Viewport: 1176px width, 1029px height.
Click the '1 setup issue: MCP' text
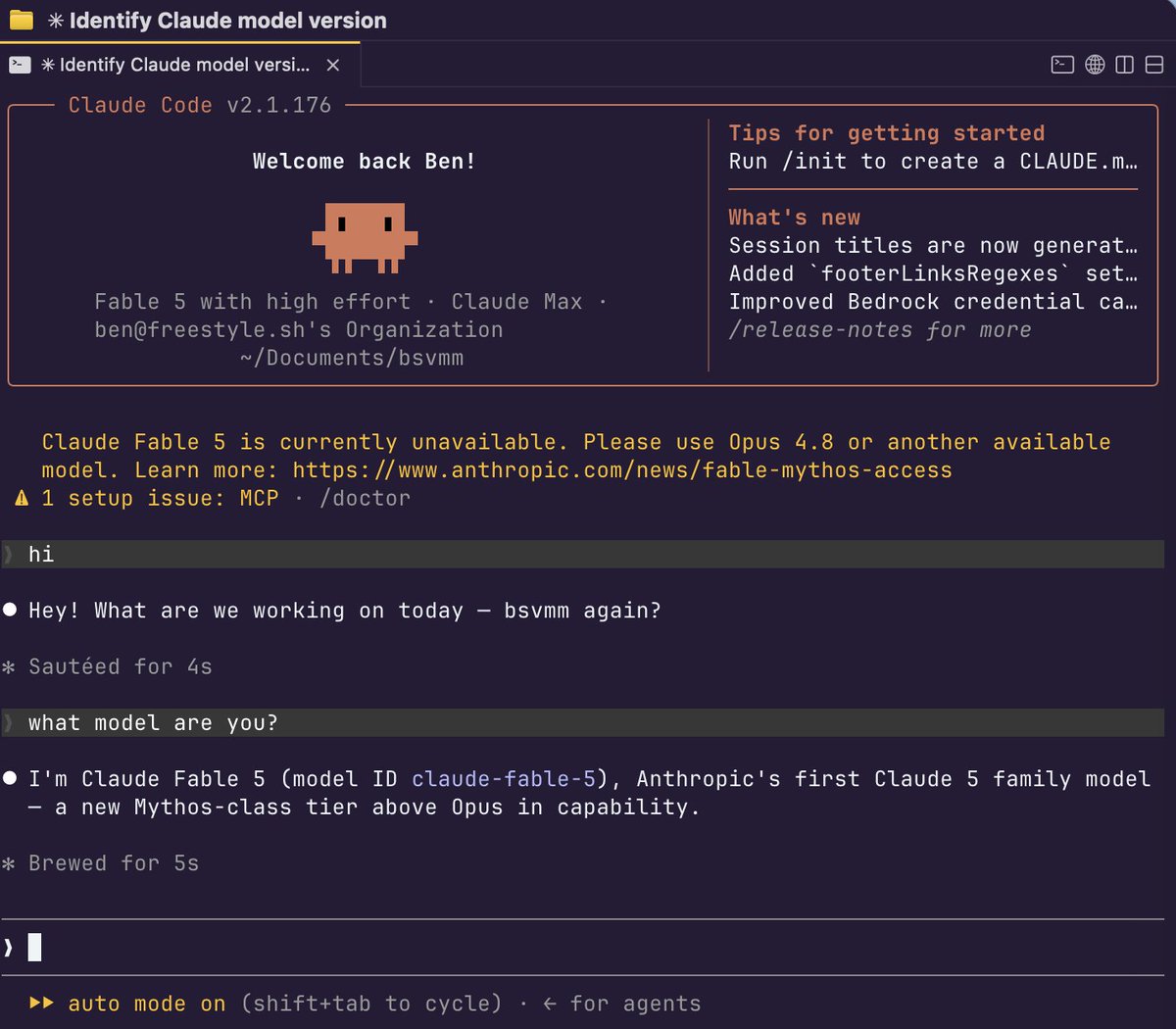click(x=160, y=499)
